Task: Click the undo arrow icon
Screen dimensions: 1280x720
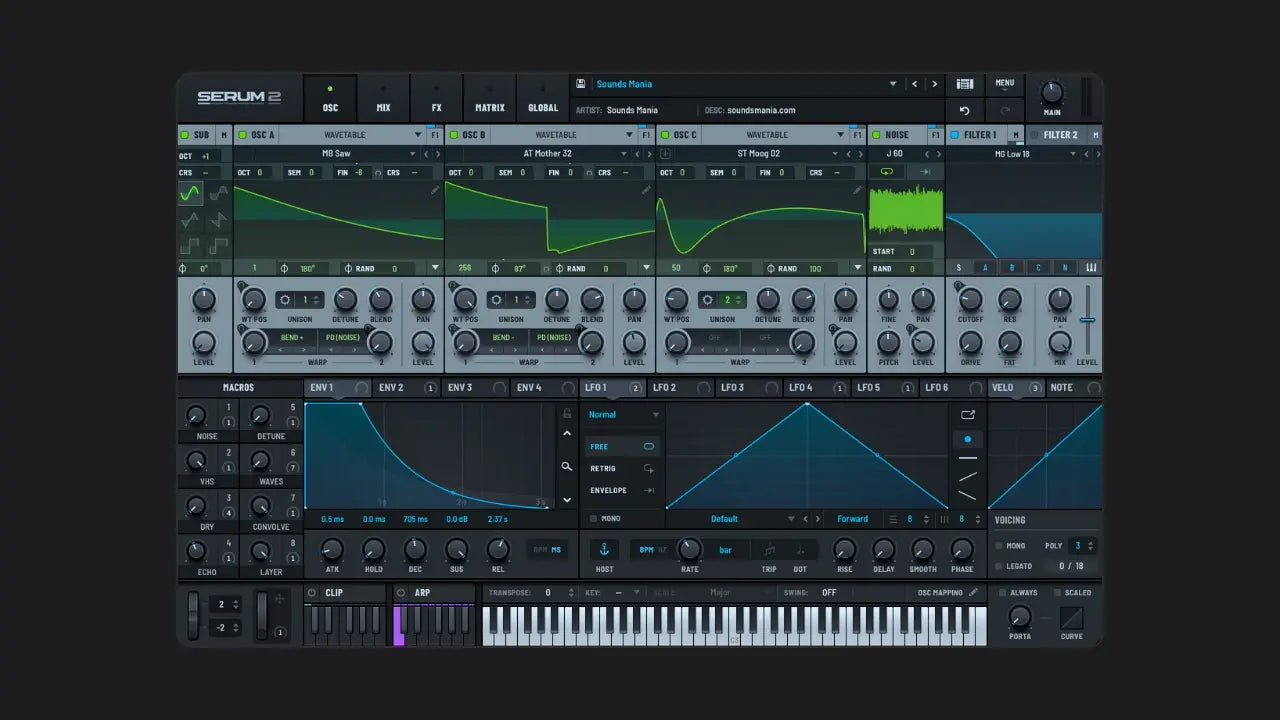Action: (965, 111)
